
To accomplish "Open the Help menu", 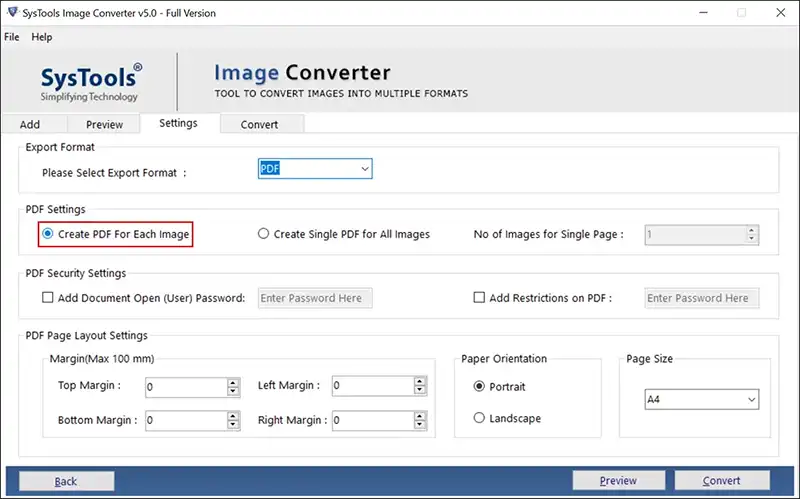I will click(41, 37).
